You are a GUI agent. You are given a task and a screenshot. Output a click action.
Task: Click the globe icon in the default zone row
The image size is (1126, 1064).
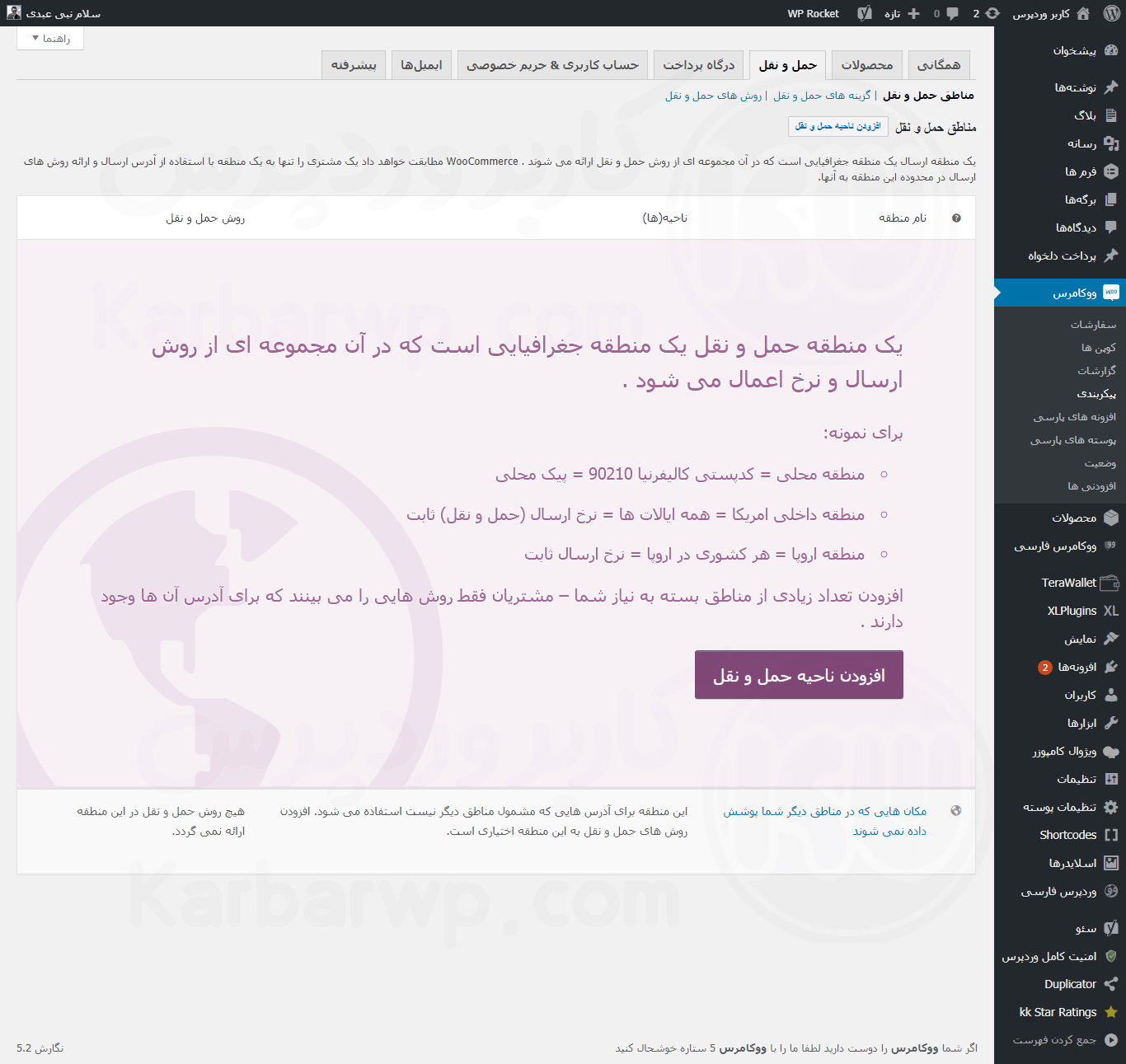[x=956, y=811]
